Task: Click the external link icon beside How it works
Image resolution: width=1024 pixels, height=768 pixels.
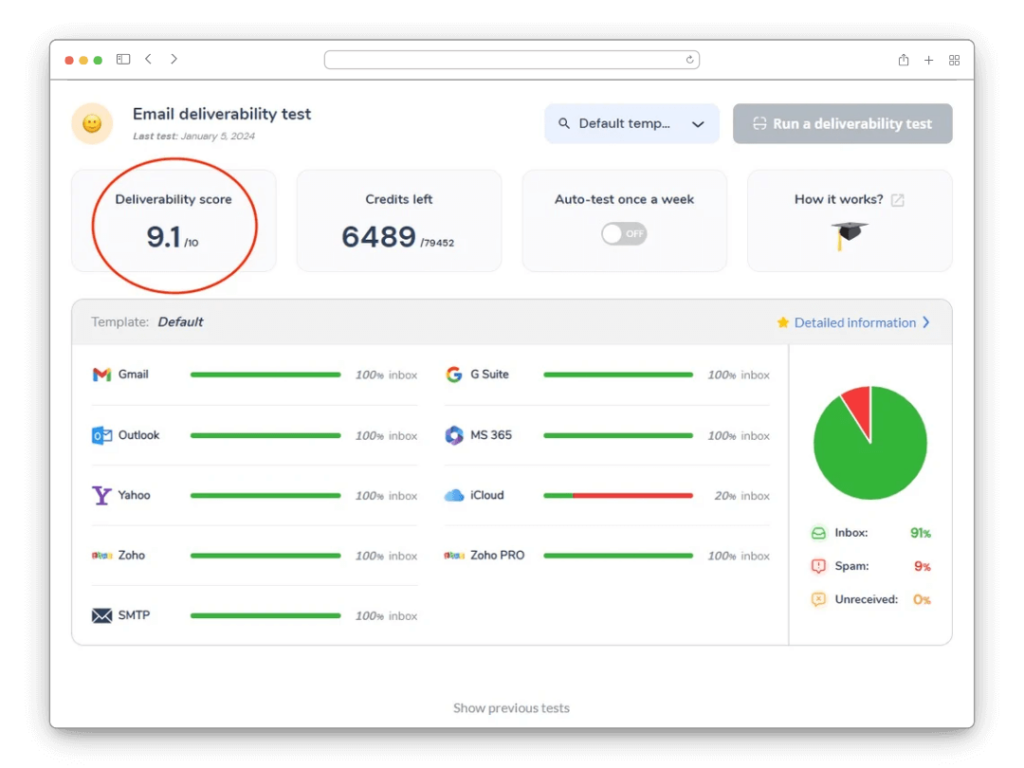Action: pos(898,200)
